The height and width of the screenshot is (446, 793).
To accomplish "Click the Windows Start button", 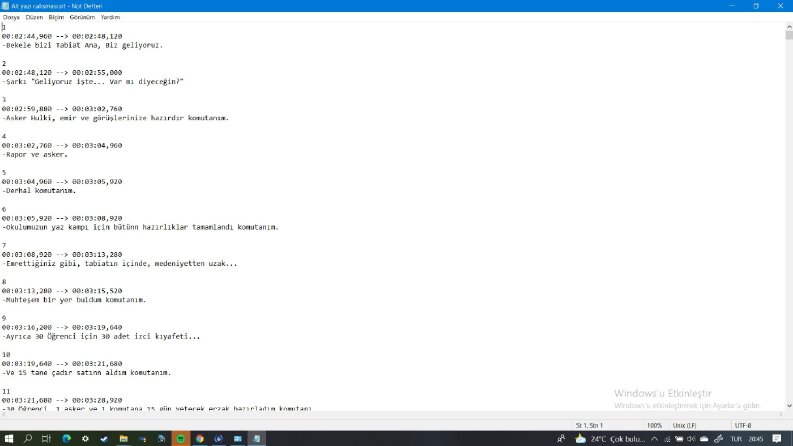I will (9, 438).
